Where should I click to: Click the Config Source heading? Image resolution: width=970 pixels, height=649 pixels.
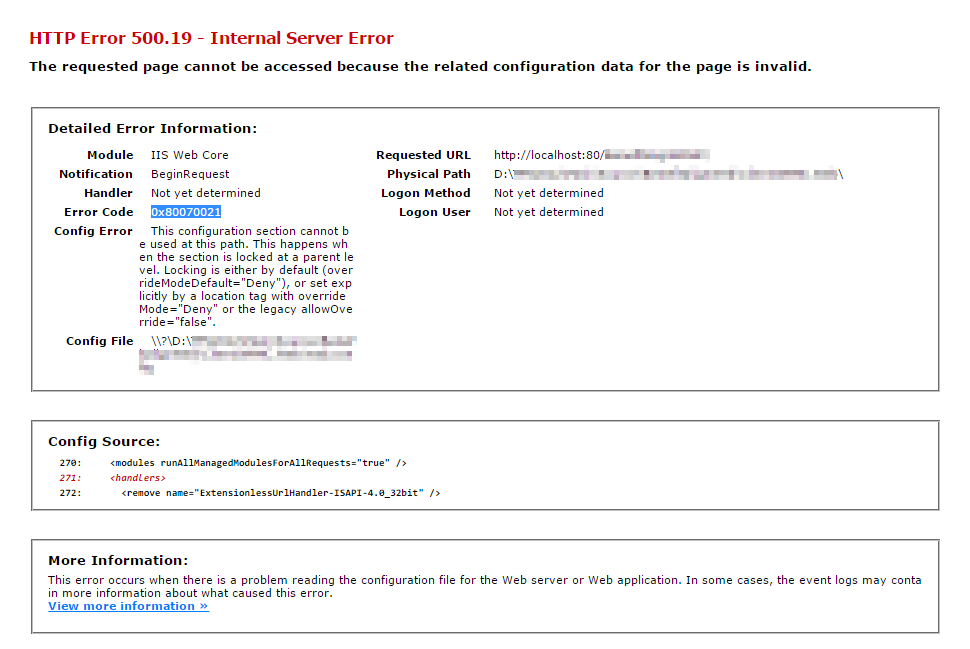point(103,441)
